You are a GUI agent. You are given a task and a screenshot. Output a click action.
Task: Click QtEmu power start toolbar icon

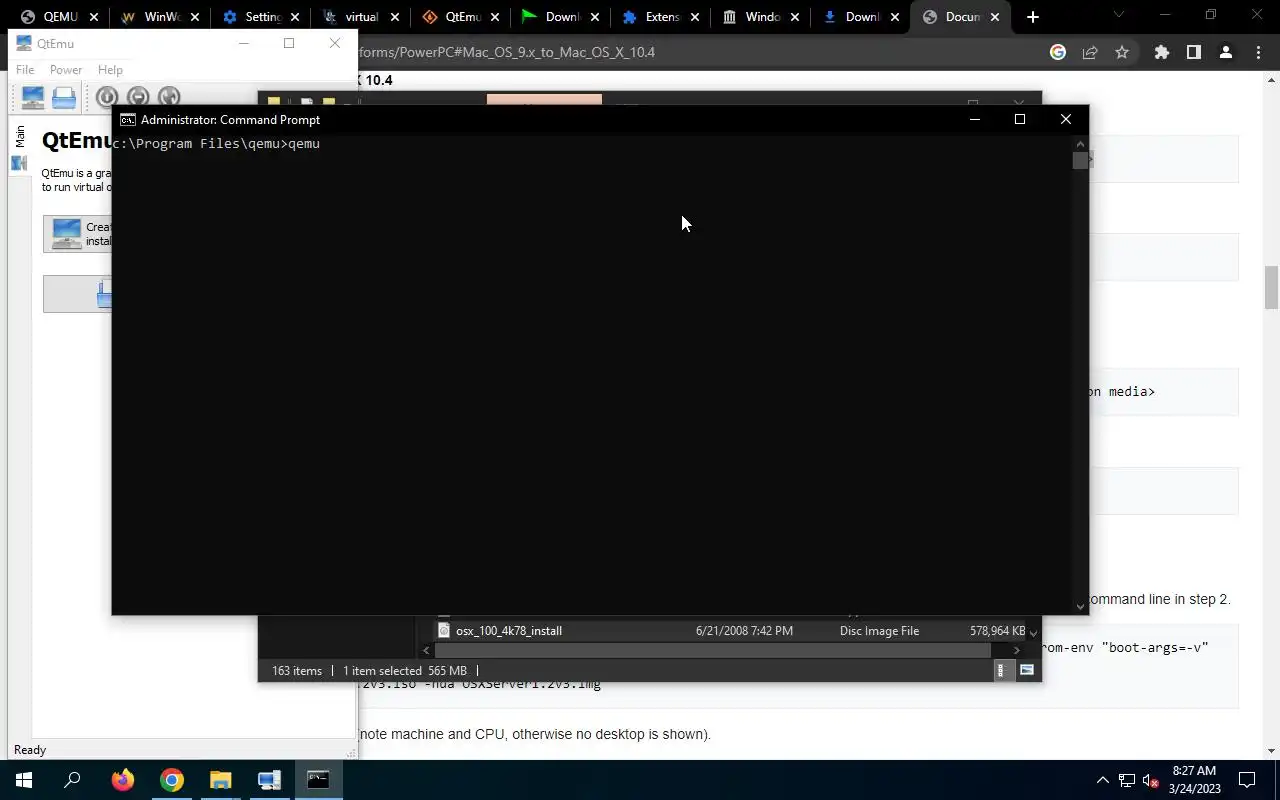(x=107, y=97)
